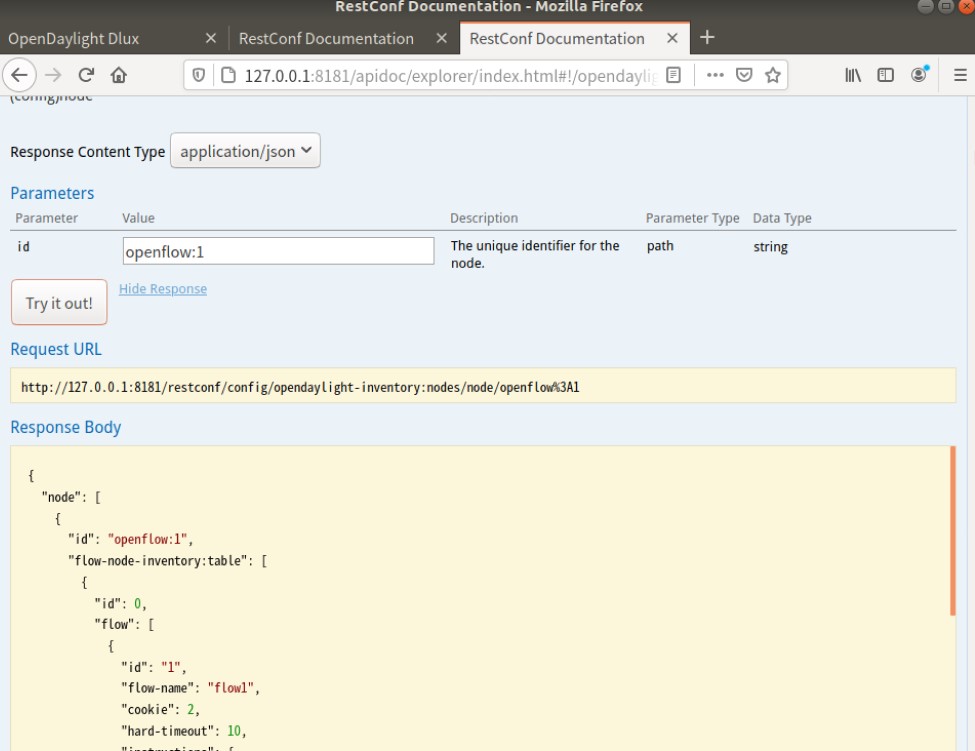Click the description "The unique identifier for the node."
Screen dimensions: 975x751
pyautogui.click(x=535, y=254)
